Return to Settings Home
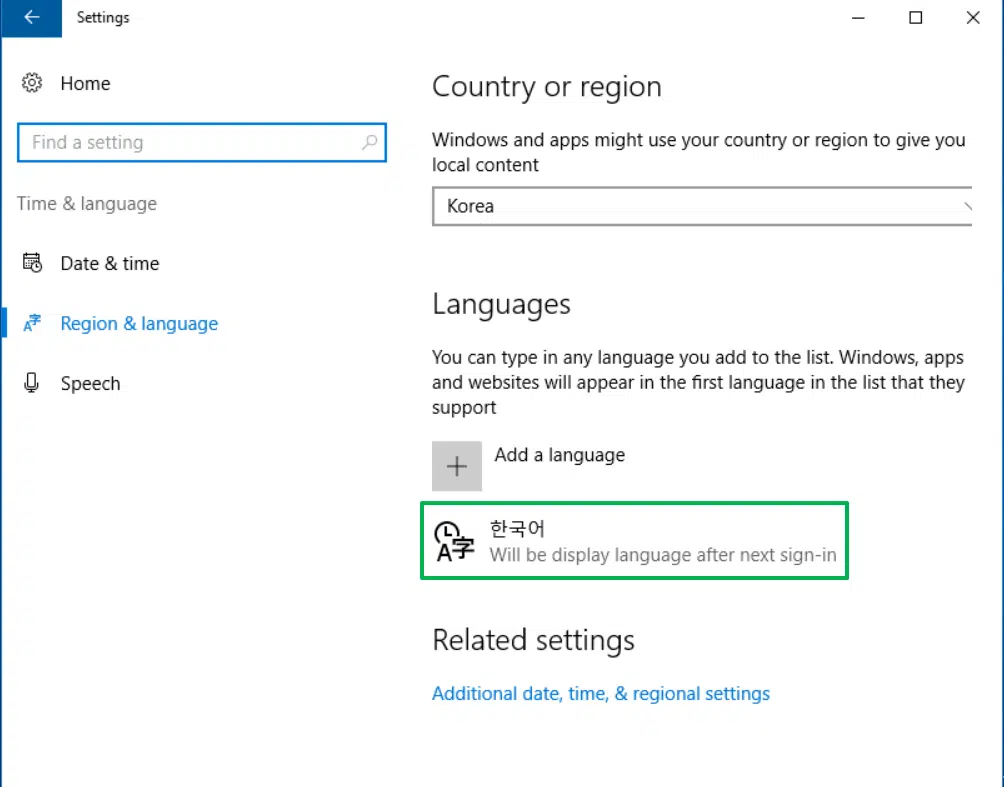 click(x=85, y=83)
